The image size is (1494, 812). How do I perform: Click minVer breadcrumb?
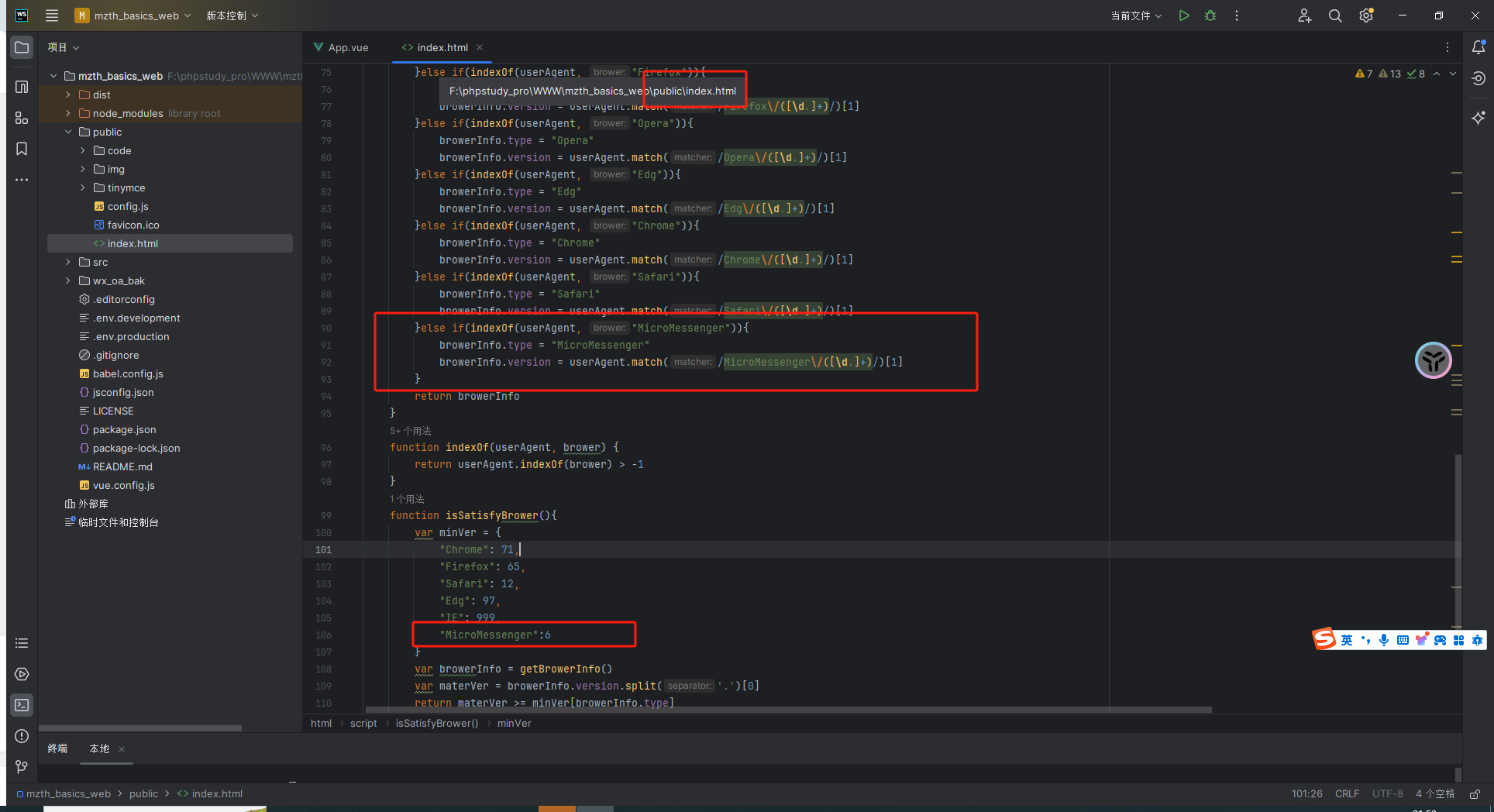515,723
